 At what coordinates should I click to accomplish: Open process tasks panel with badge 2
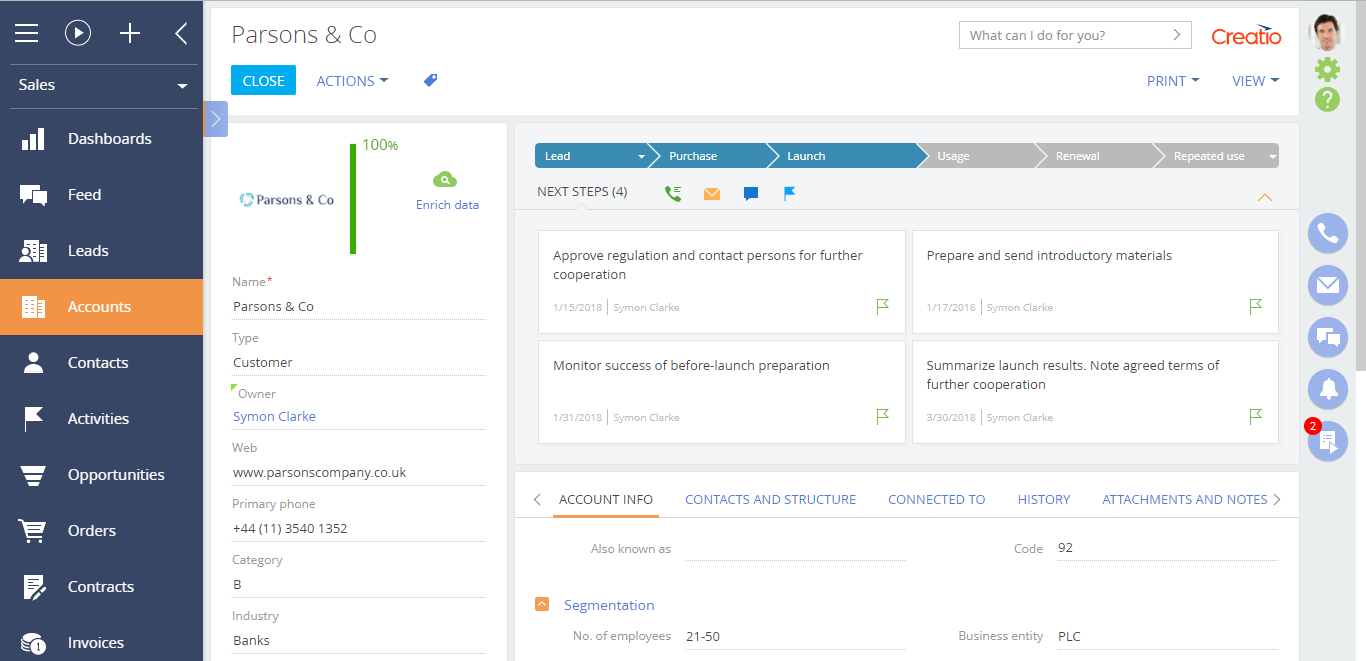1328,442
